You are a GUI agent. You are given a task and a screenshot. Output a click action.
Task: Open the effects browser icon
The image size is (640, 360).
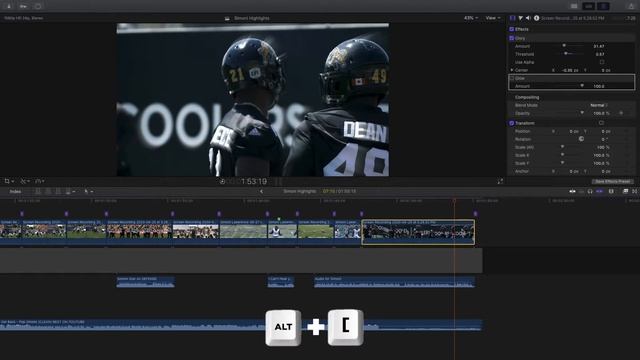[625, 191]
